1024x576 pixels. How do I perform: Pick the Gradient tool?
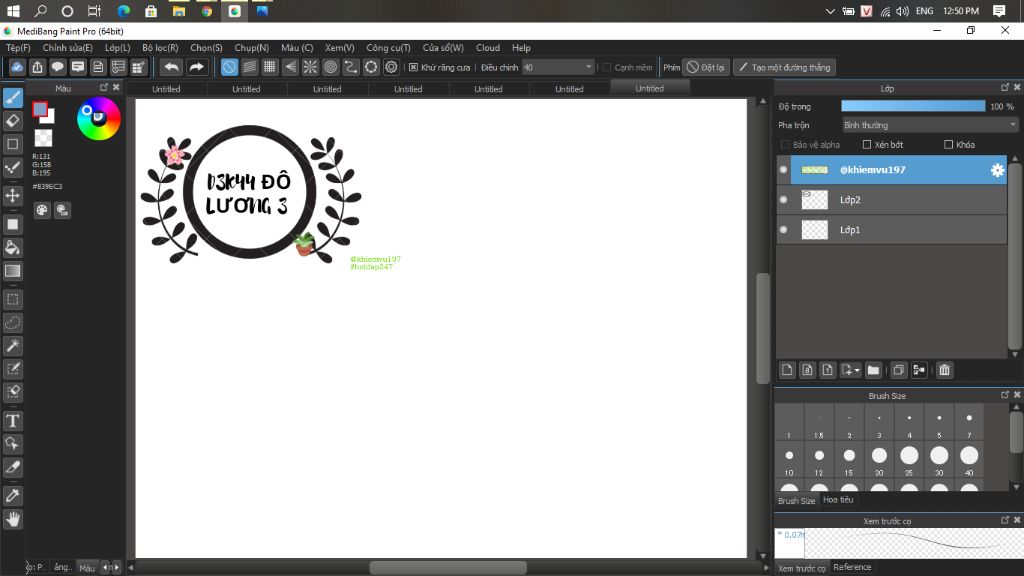tap(13, 271)
